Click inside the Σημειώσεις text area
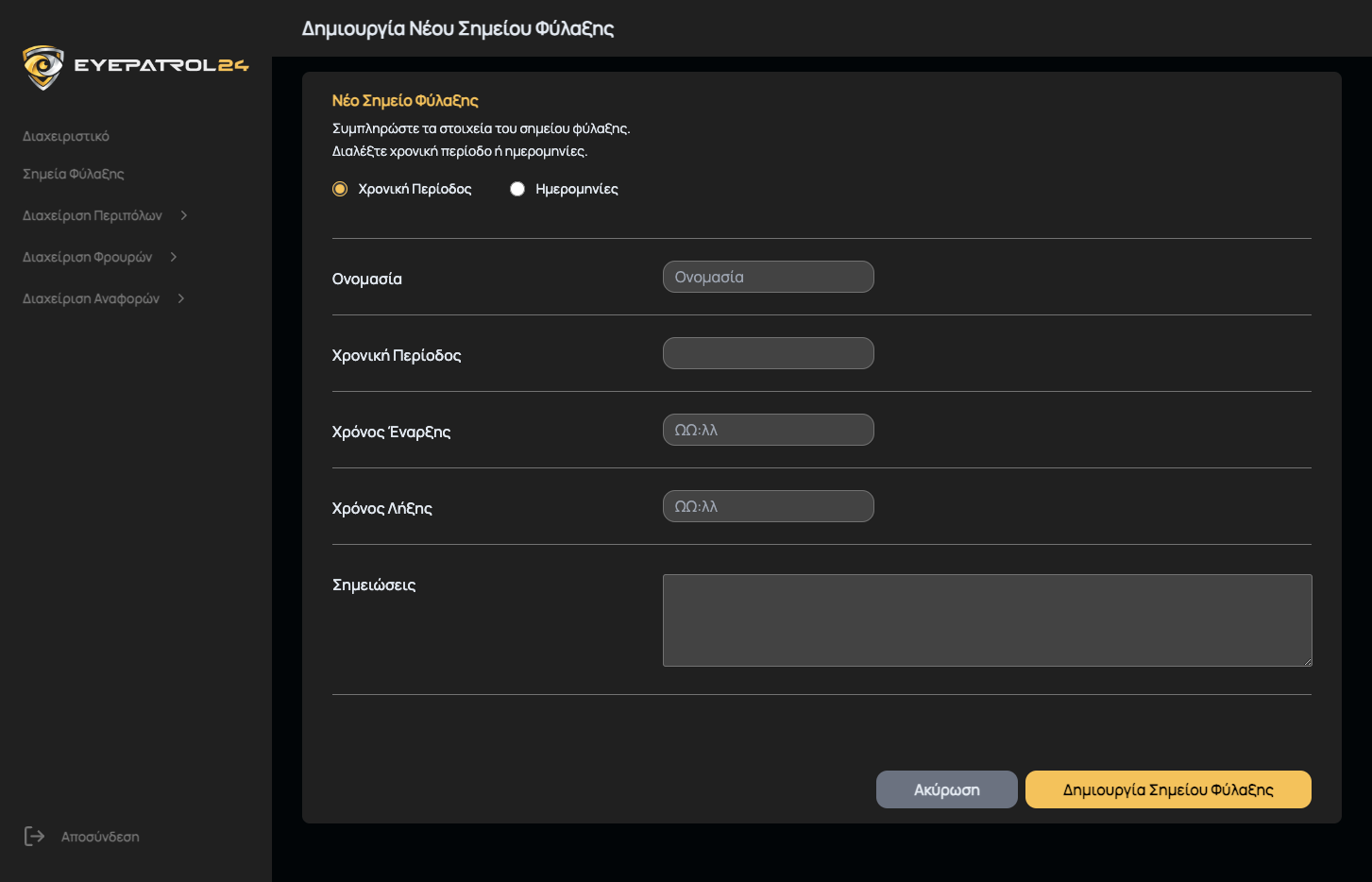 coord(987,620)
